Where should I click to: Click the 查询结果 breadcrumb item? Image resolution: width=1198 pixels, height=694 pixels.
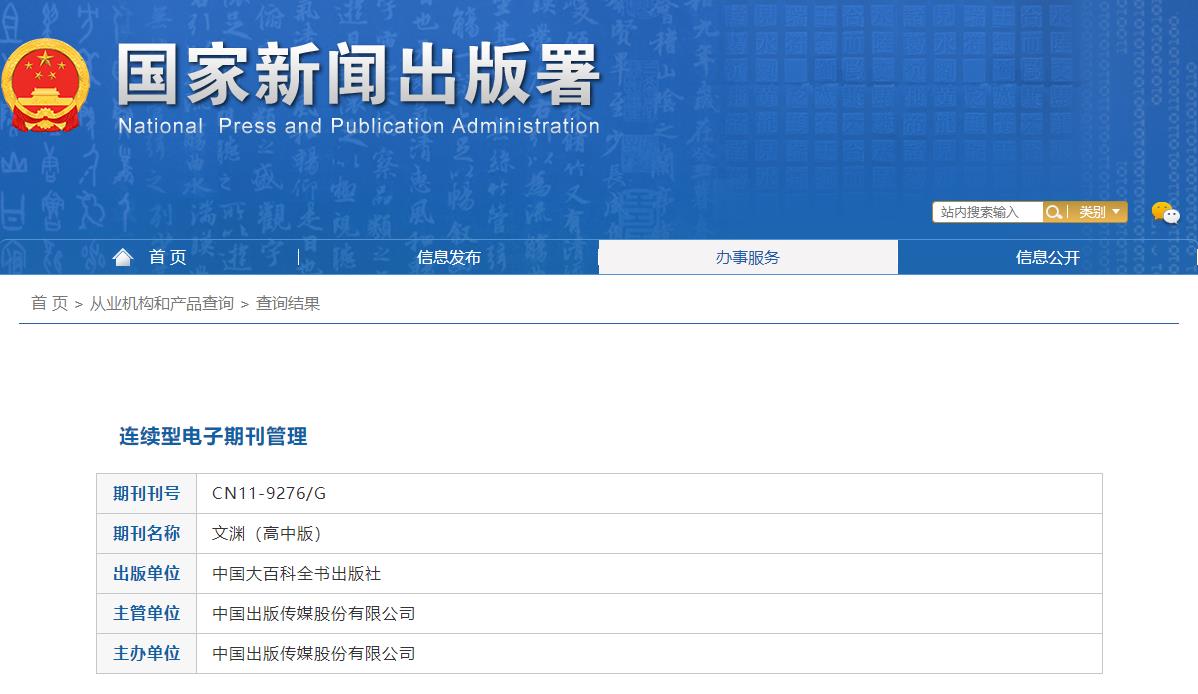[288, 303]
